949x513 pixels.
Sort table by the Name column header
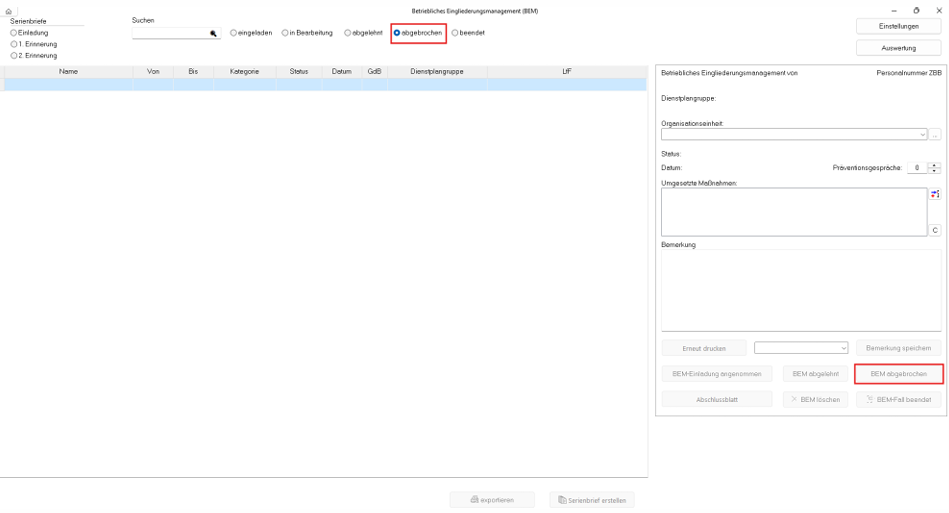coord(68,71)
